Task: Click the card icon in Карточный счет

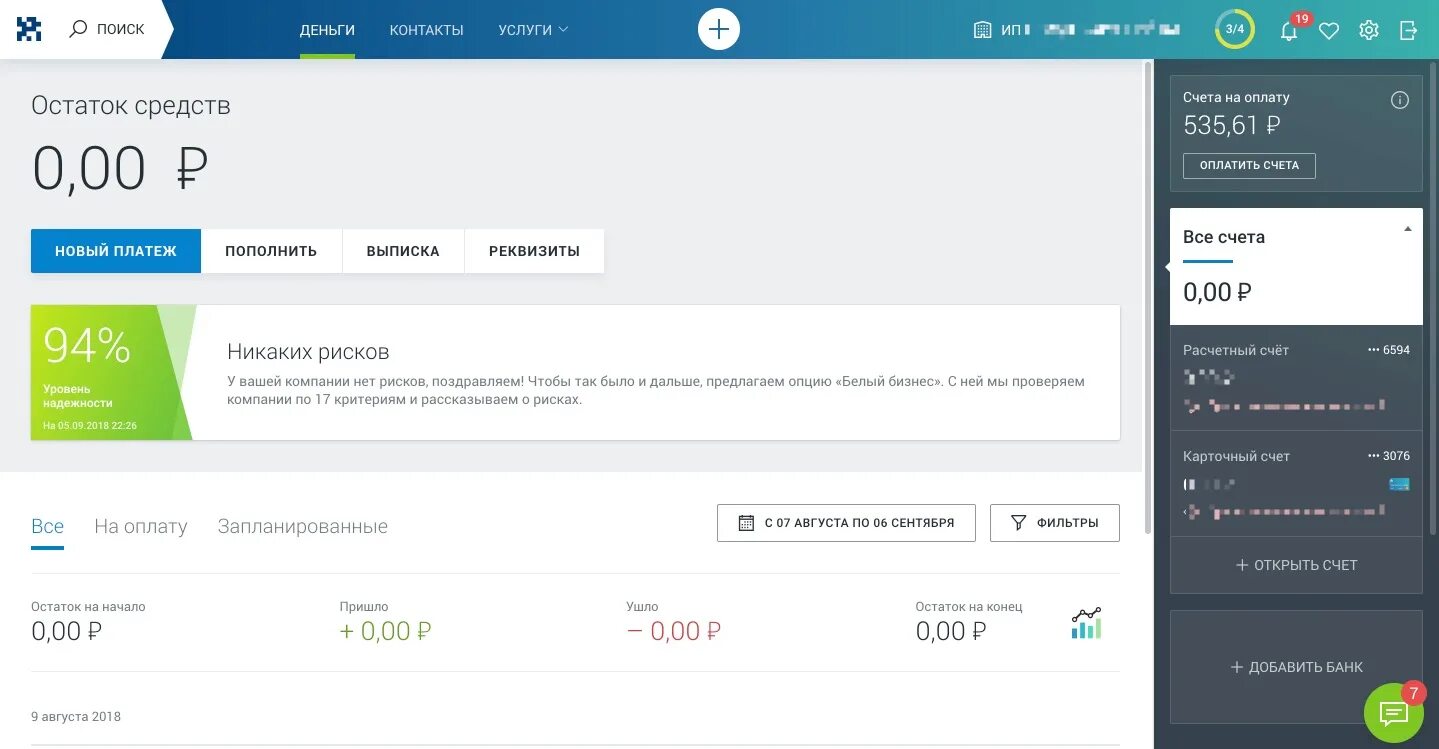Action: [x=1400, y=484]
